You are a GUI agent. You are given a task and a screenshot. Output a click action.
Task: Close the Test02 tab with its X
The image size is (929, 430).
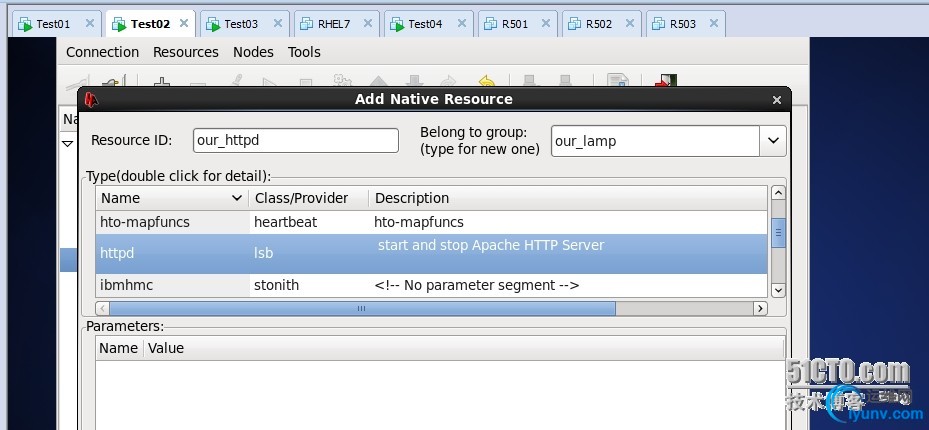[184, 23]
